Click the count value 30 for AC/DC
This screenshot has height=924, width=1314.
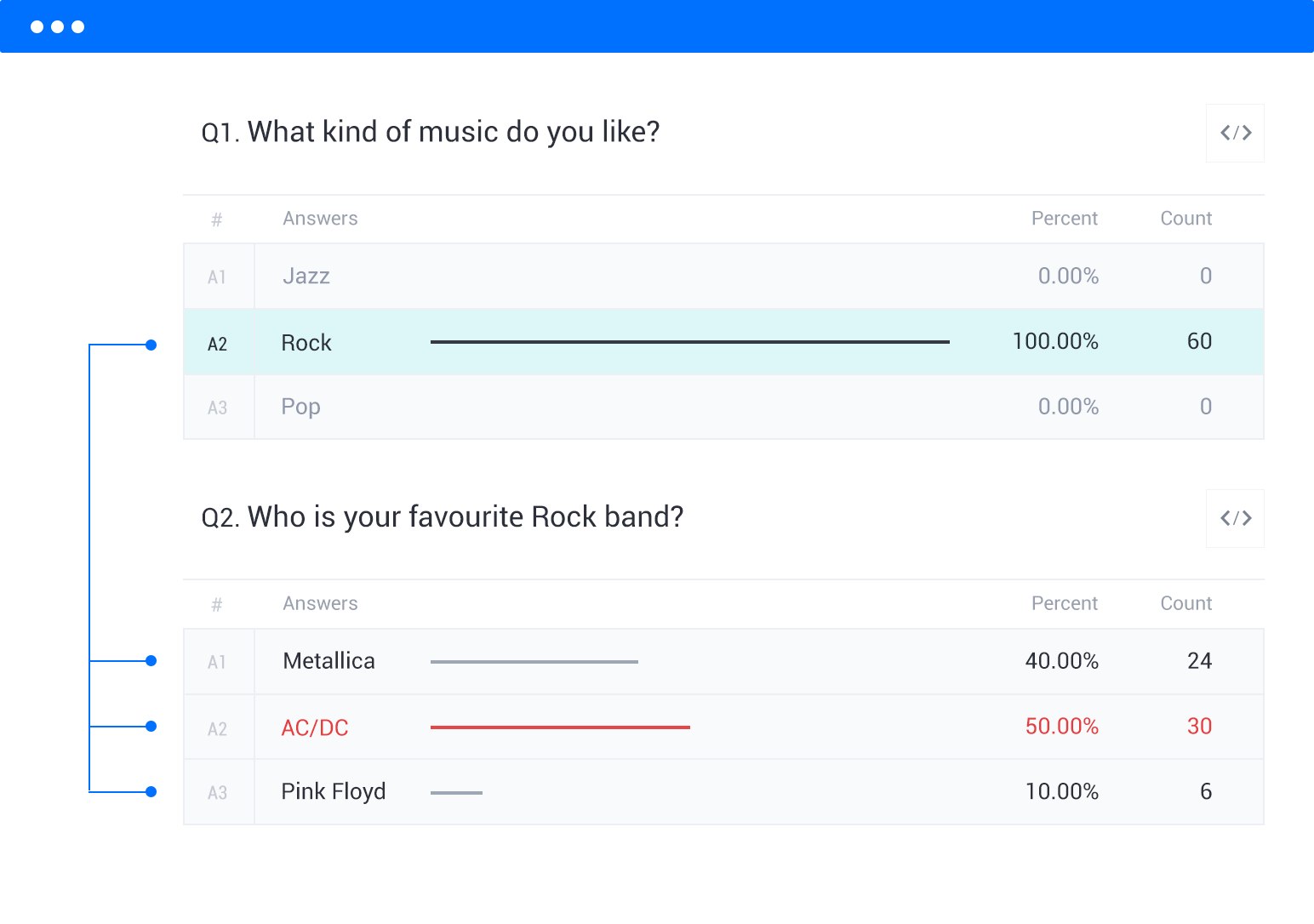pos(1200,727)
